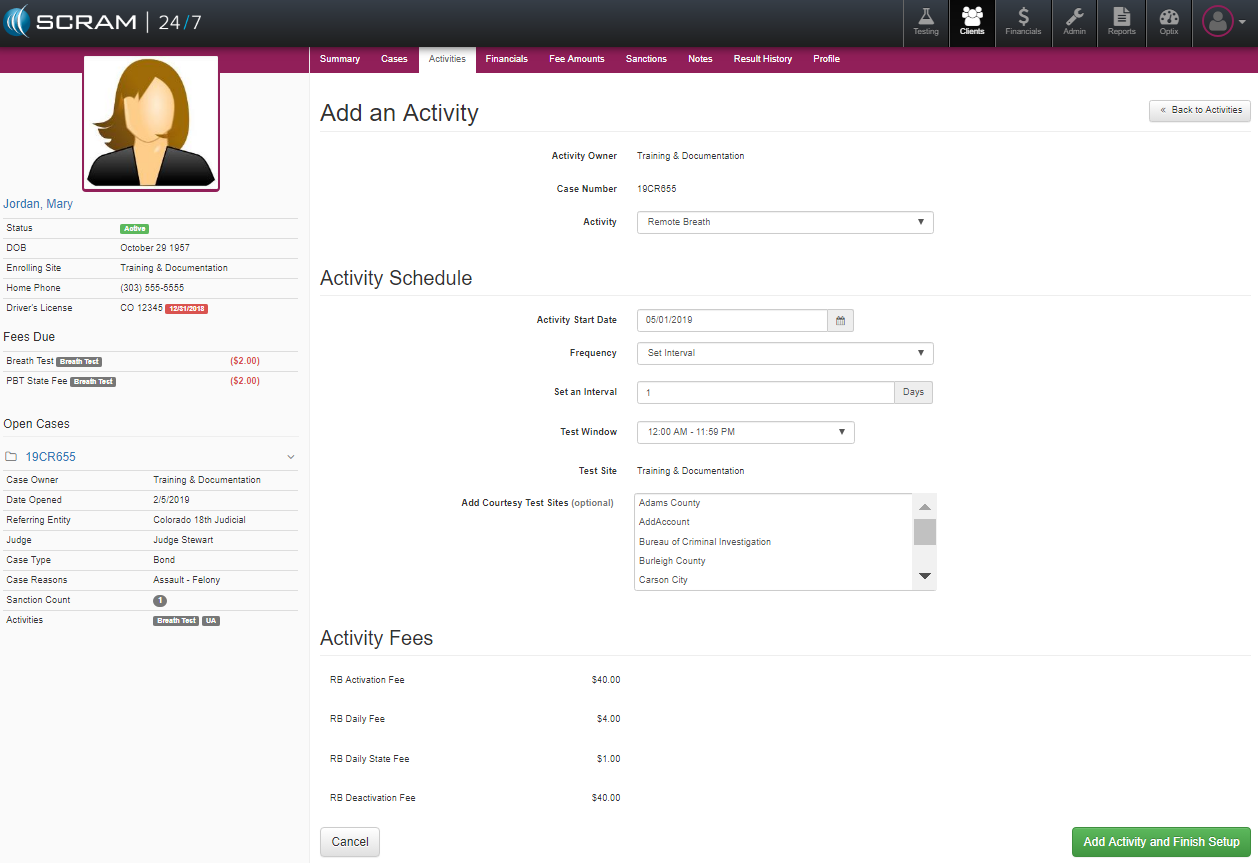Click Add Activity and Finish Setup
The height and width of the screenshot is (863, 1258).
coord(1161,842)
